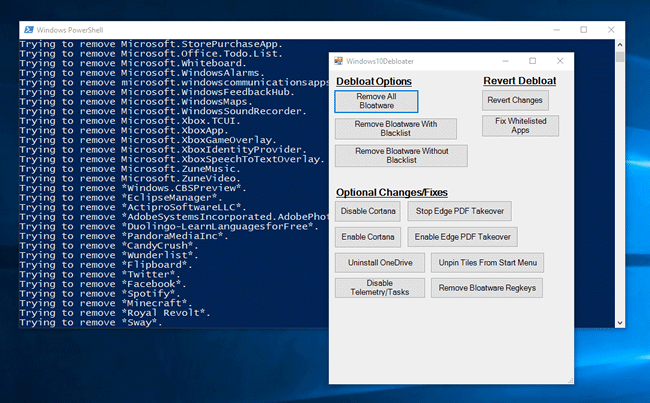This screenshot has width=650, height=403.
Task: Select Remove Bloatware Without Blacklist
Action: pyautogui.click(x=401, y=155)
